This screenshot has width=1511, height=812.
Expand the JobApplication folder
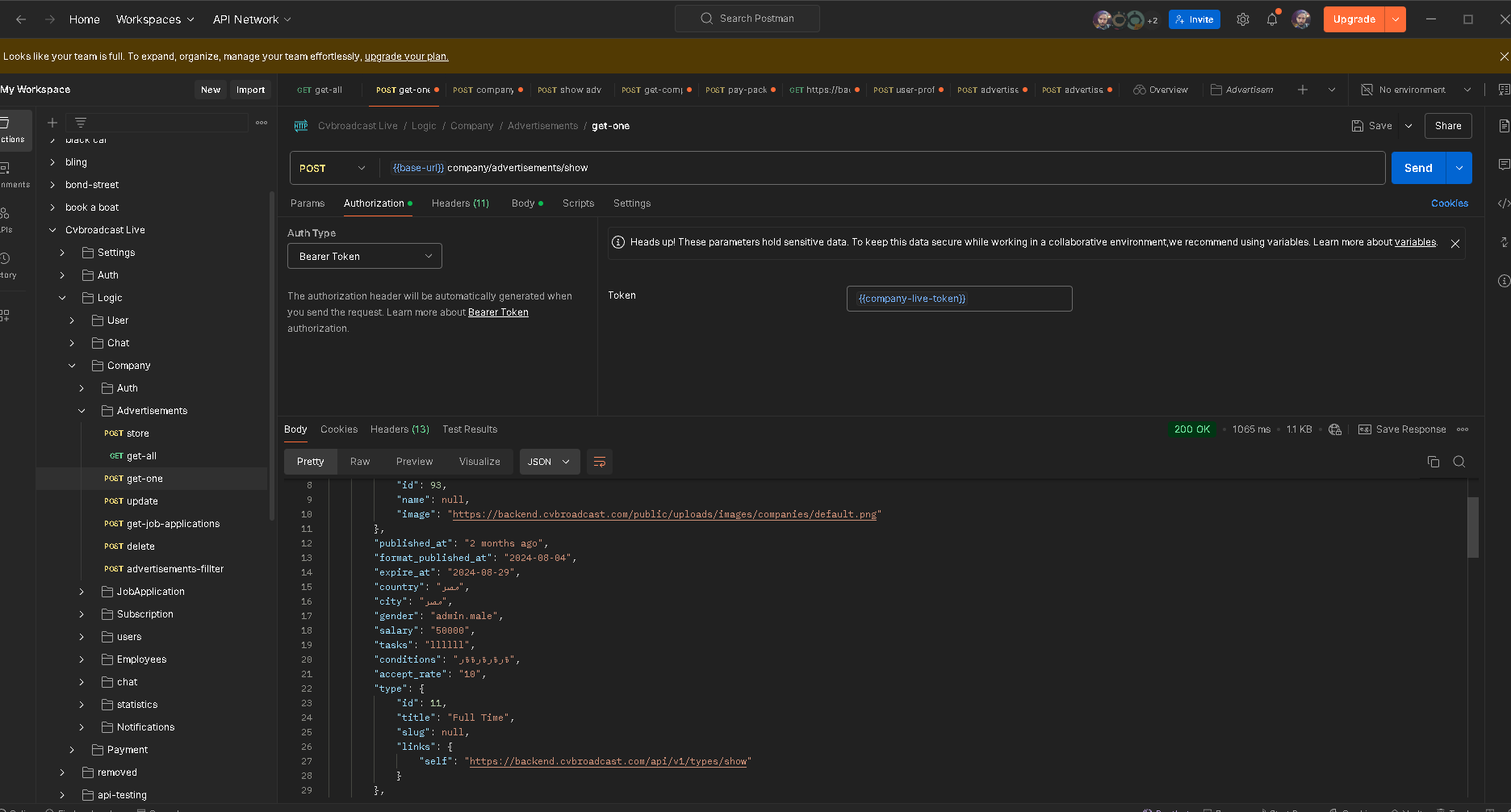click(x=82, y=592)
